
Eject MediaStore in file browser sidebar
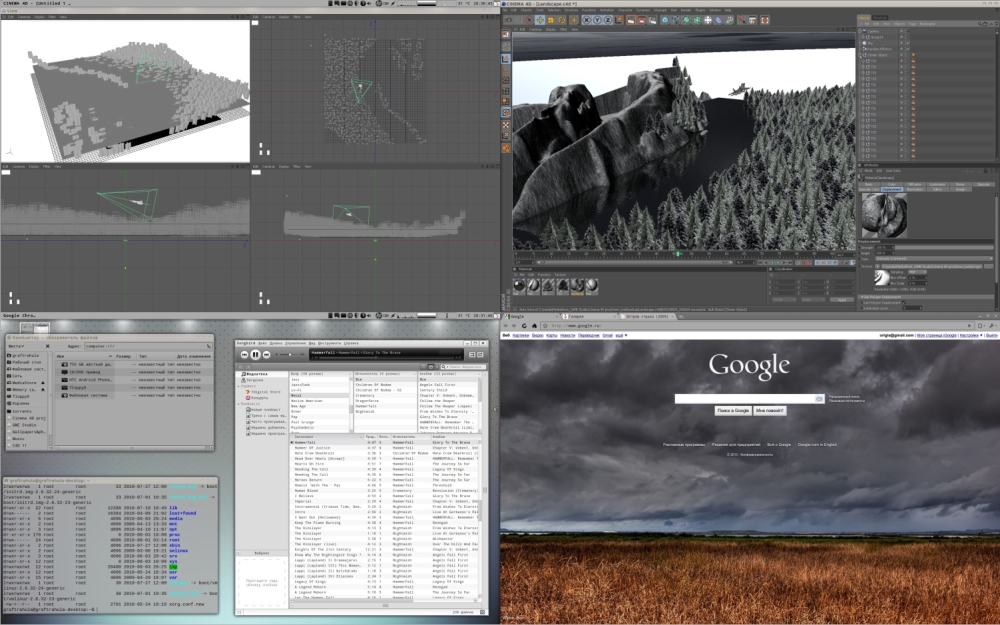pyautogui.click(x=43, y=383)
